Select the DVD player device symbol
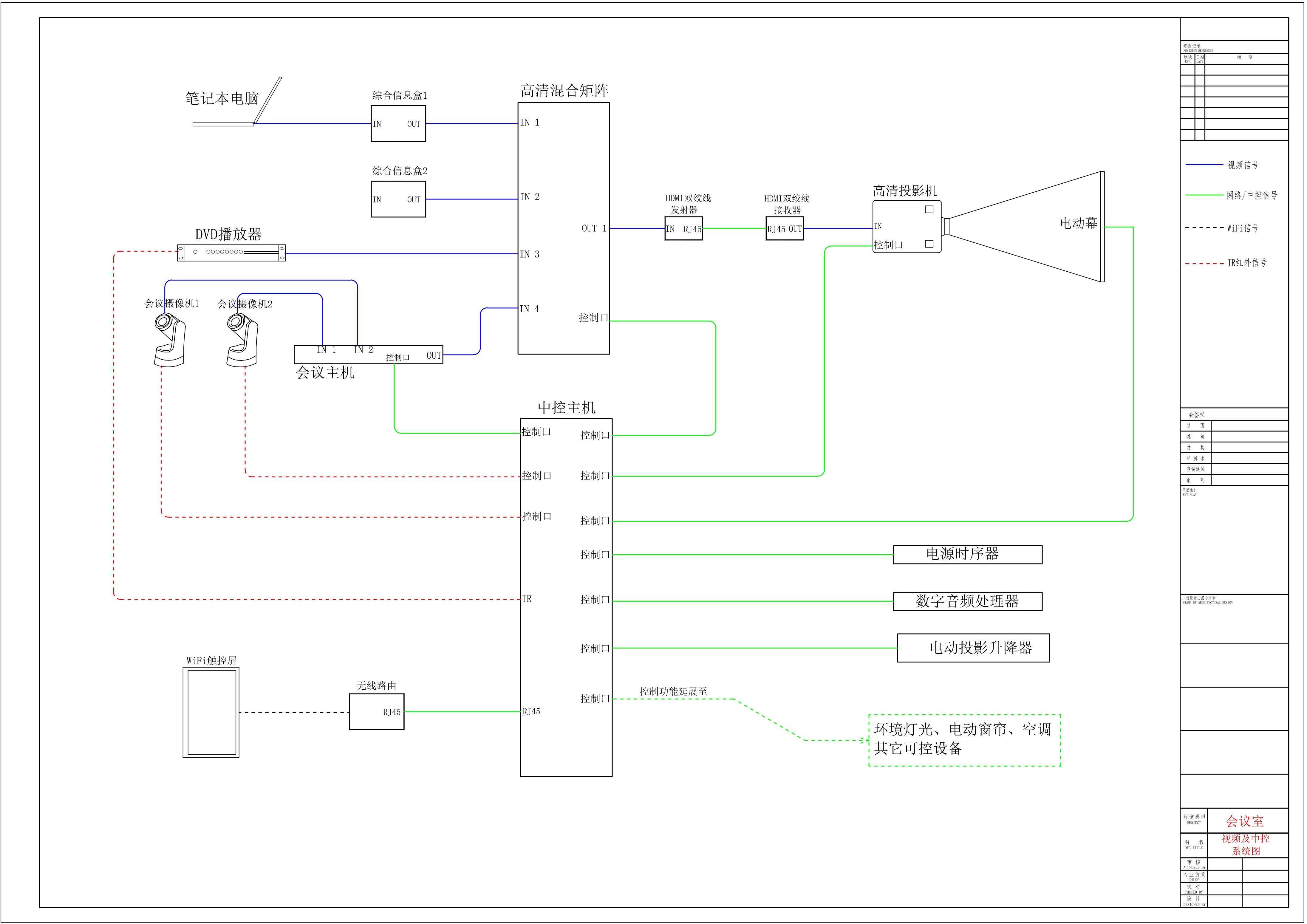Viewport: 1307px width, 924px height. [231, 253]
